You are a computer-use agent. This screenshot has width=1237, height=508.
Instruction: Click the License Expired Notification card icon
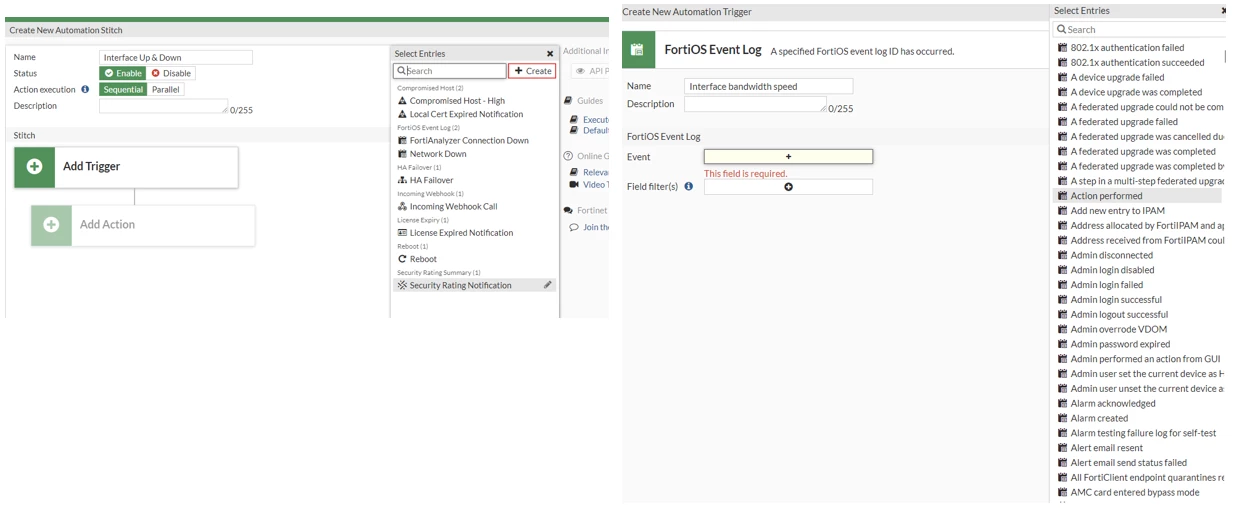(x=402, y=233)
